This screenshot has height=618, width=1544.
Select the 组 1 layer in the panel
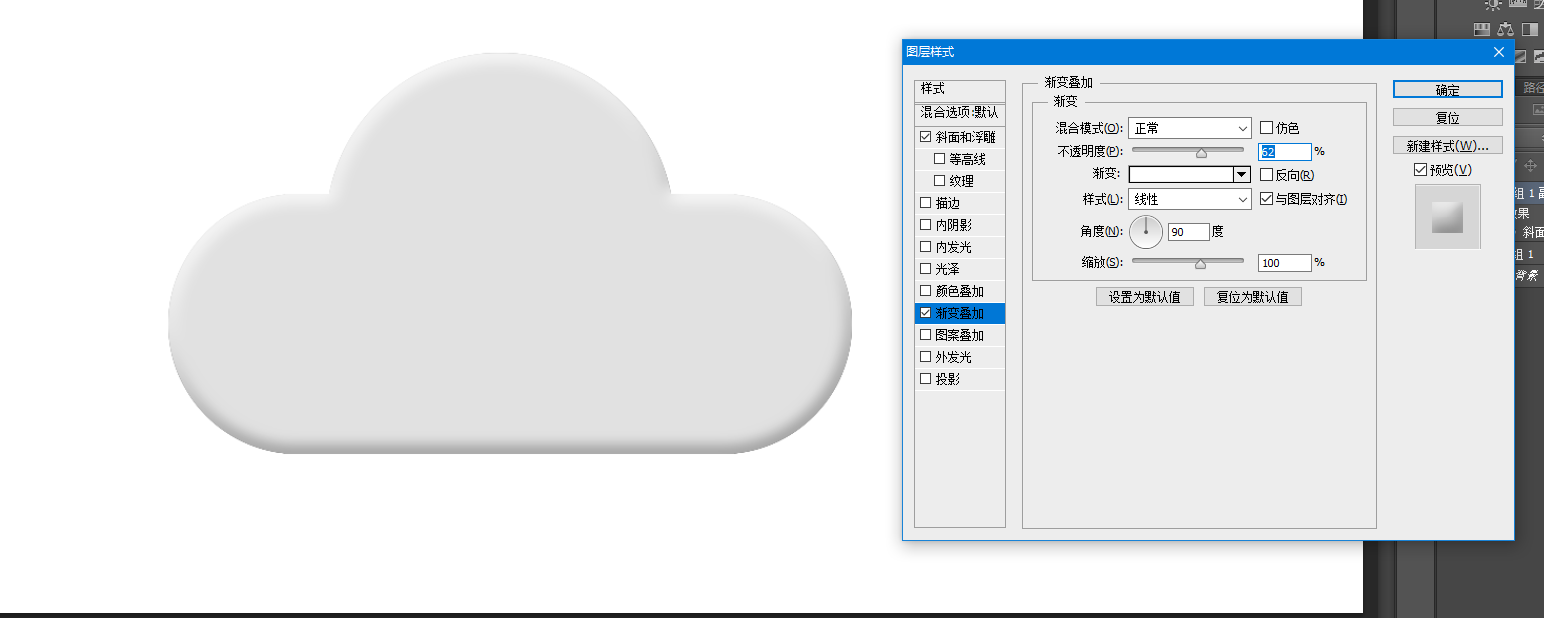click(x=1528, y=254)
